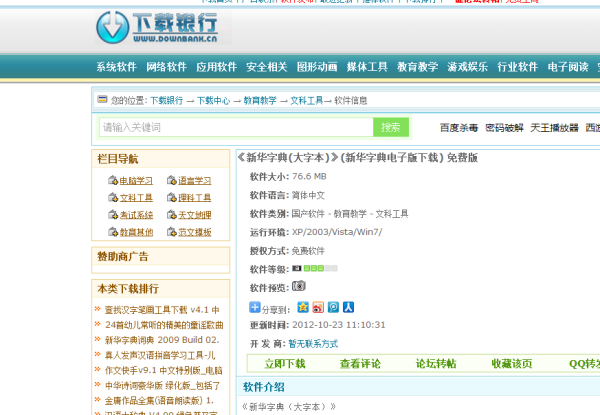Image resolution: width=600 pixels, height=415 pixels.
Task: Click the breadcrumb location icon
Action: coord(102,99)
